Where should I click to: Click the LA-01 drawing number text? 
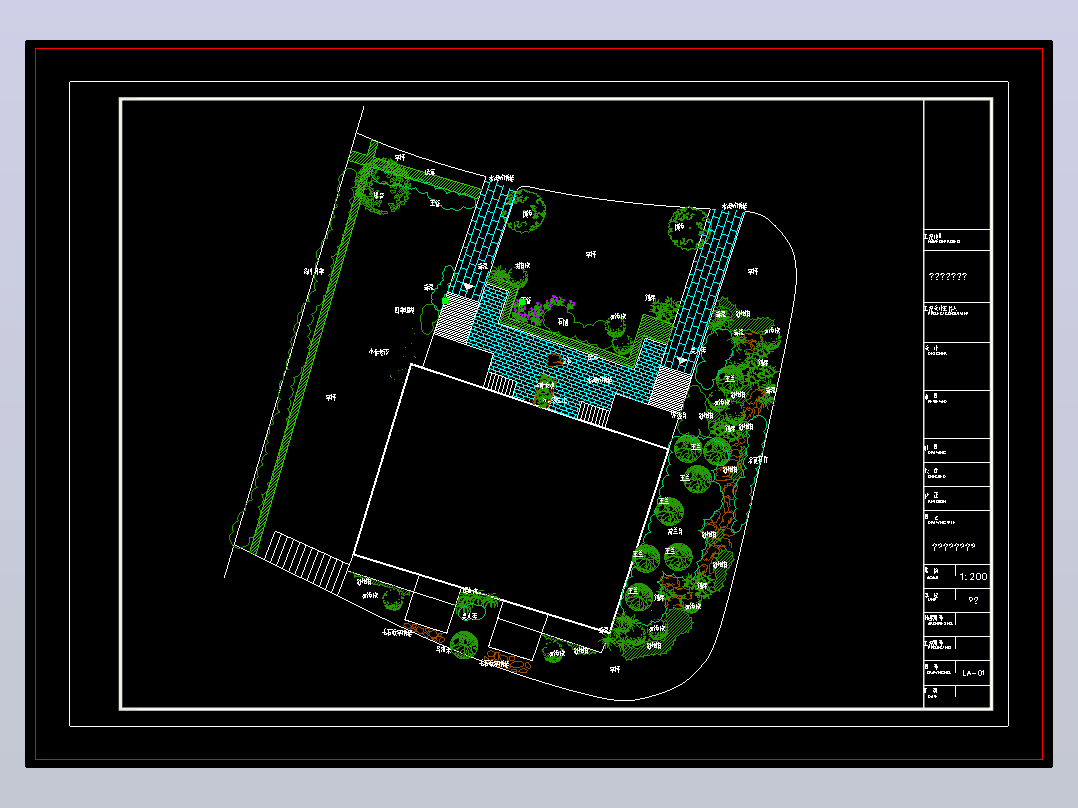(973, 673)
